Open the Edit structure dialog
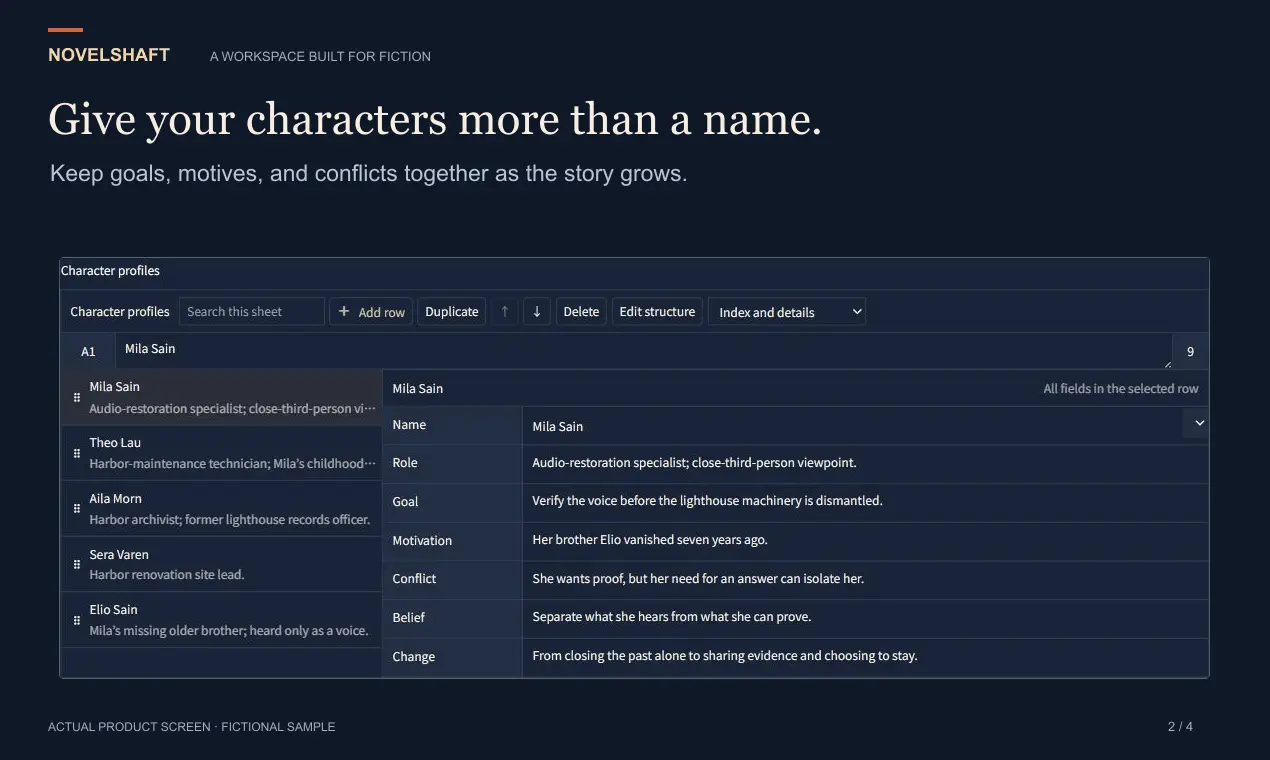This screenshot has width=1270, height=760. [x=657, y=312]
